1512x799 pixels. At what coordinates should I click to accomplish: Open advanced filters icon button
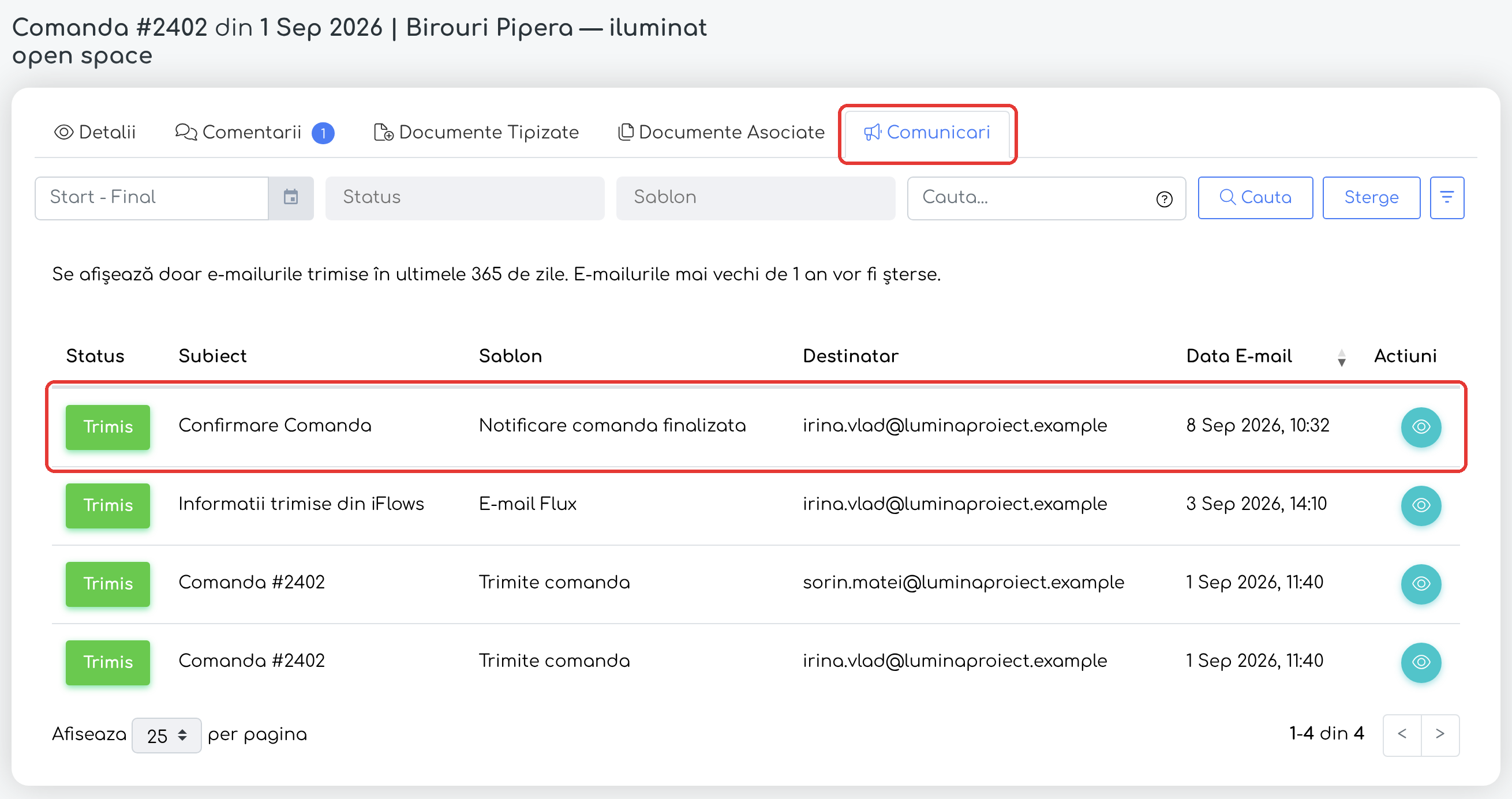point(1447,198)
